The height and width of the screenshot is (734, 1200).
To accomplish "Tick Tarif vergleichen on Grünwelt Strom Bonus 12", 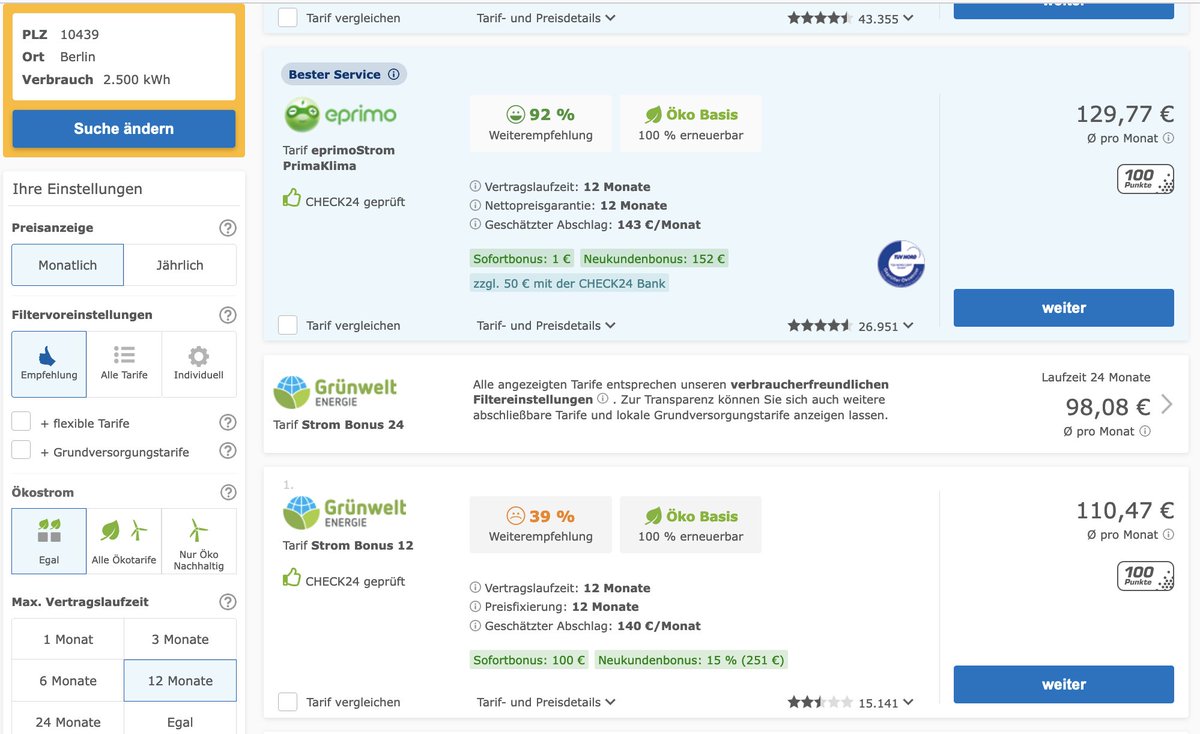I will coord(288,702).
